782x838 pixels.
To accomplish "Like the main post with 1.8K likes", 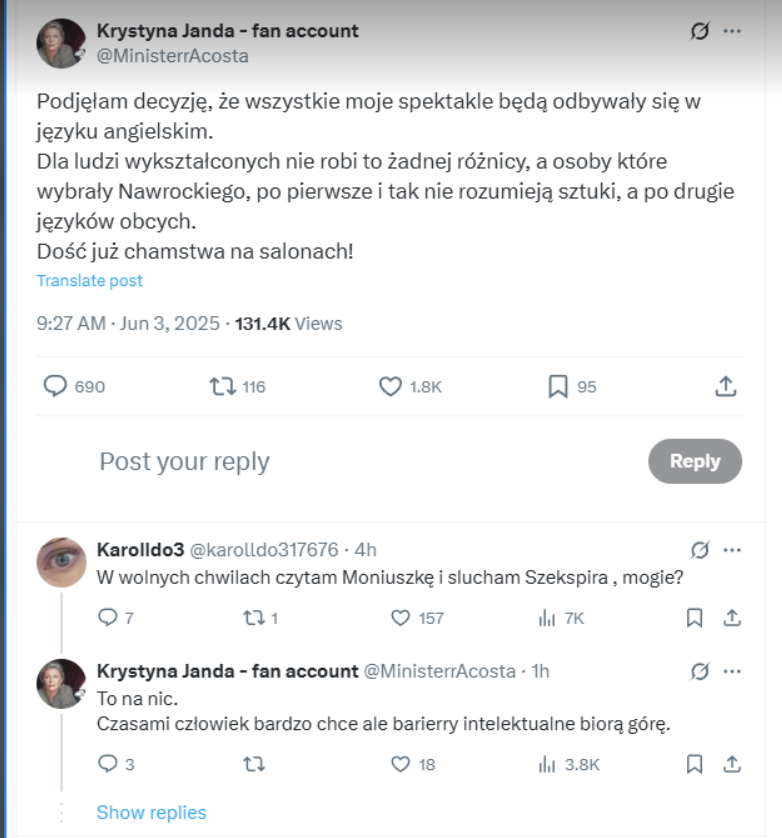I will pos(390,386).
